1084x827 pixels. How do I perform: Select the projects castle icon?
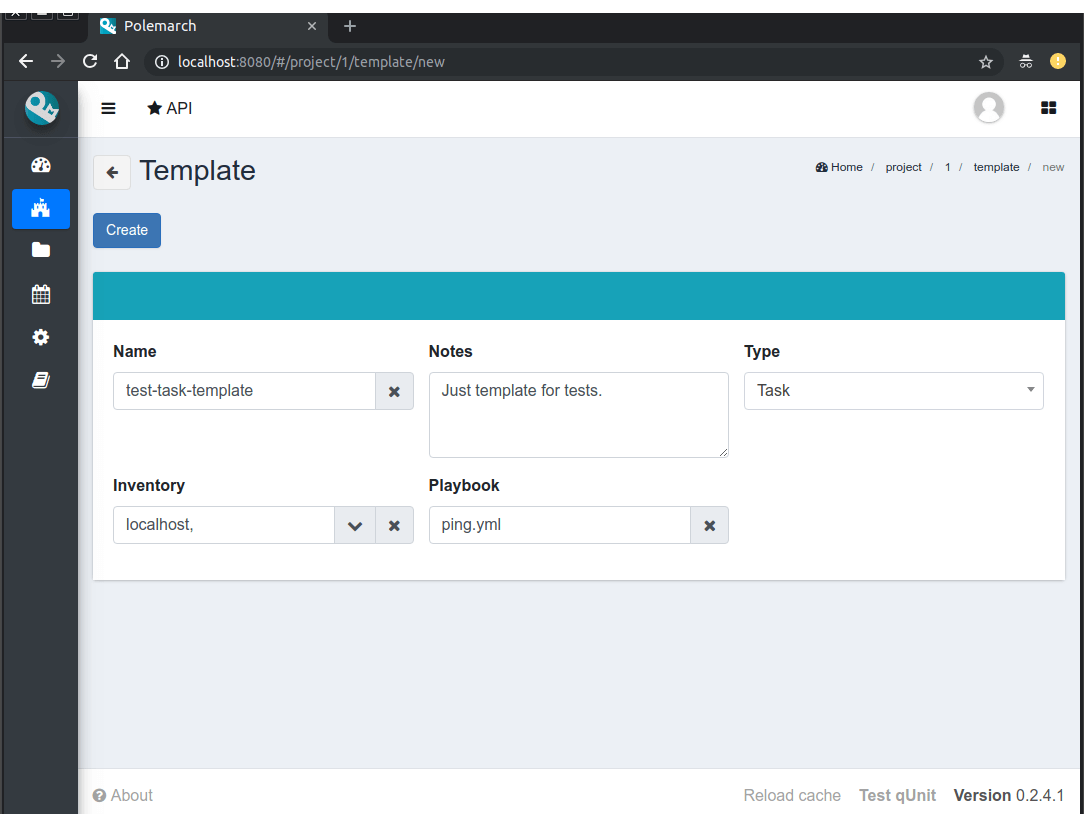click(x=41, y=208)
